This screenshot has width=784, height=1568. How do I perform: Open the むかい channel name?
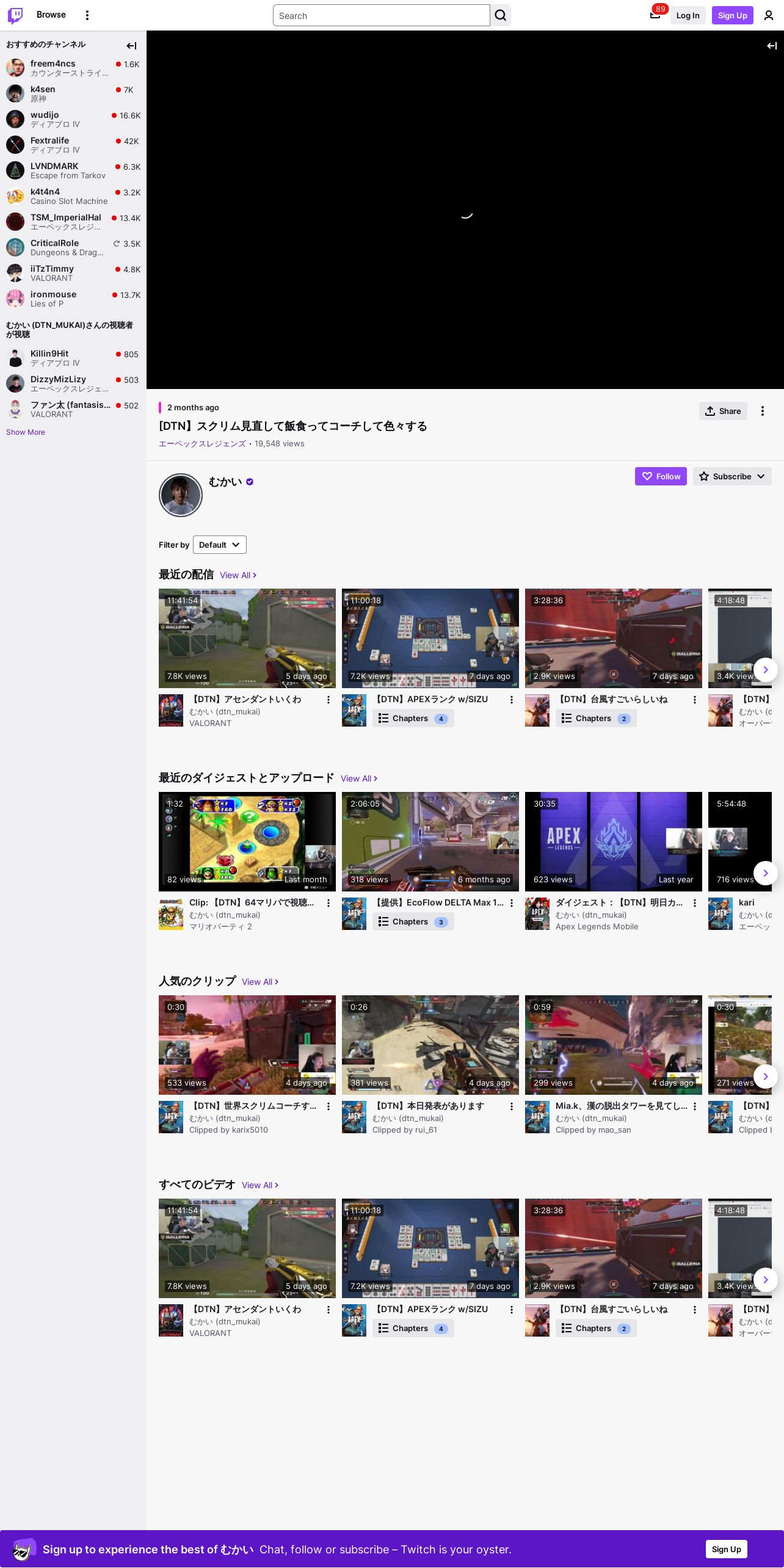click(225, 482)
